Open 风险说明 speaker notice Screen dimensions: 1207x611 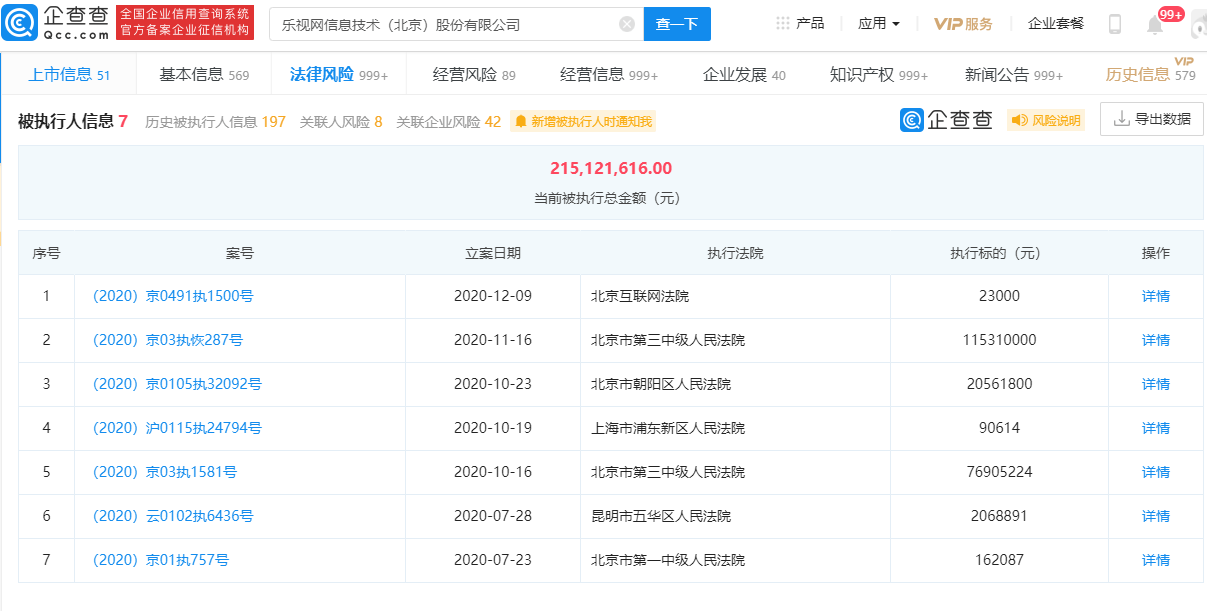tap(1046, 120)
